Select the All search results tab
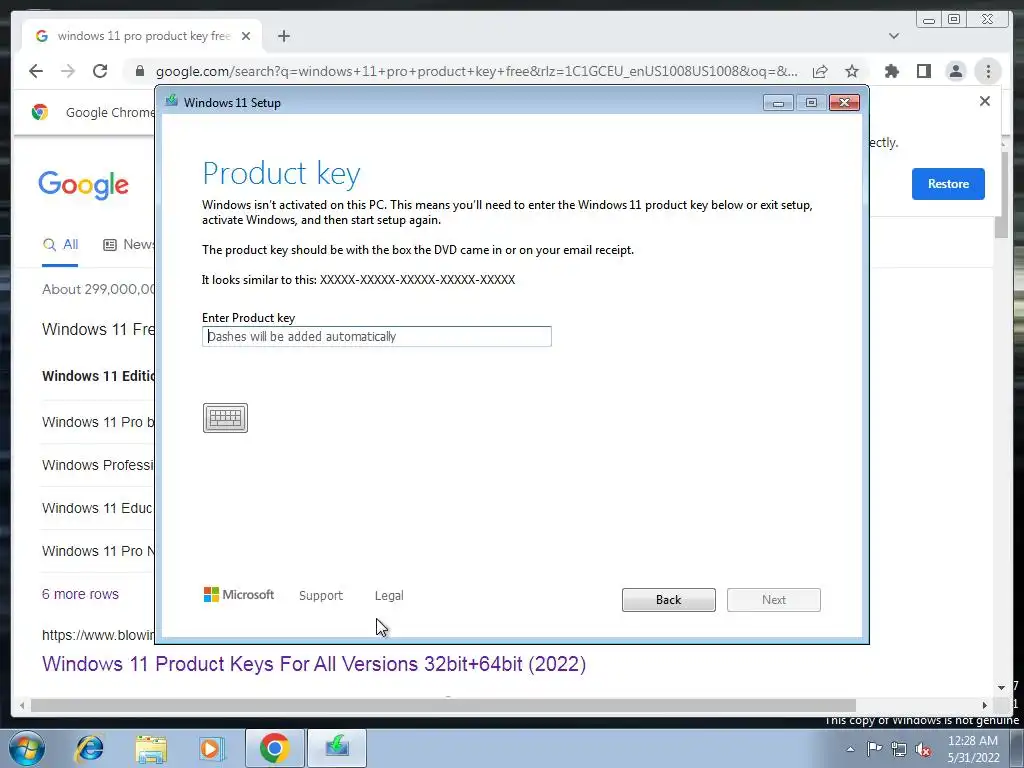This screenshot has height=768, width=1024. click(60, 245)
